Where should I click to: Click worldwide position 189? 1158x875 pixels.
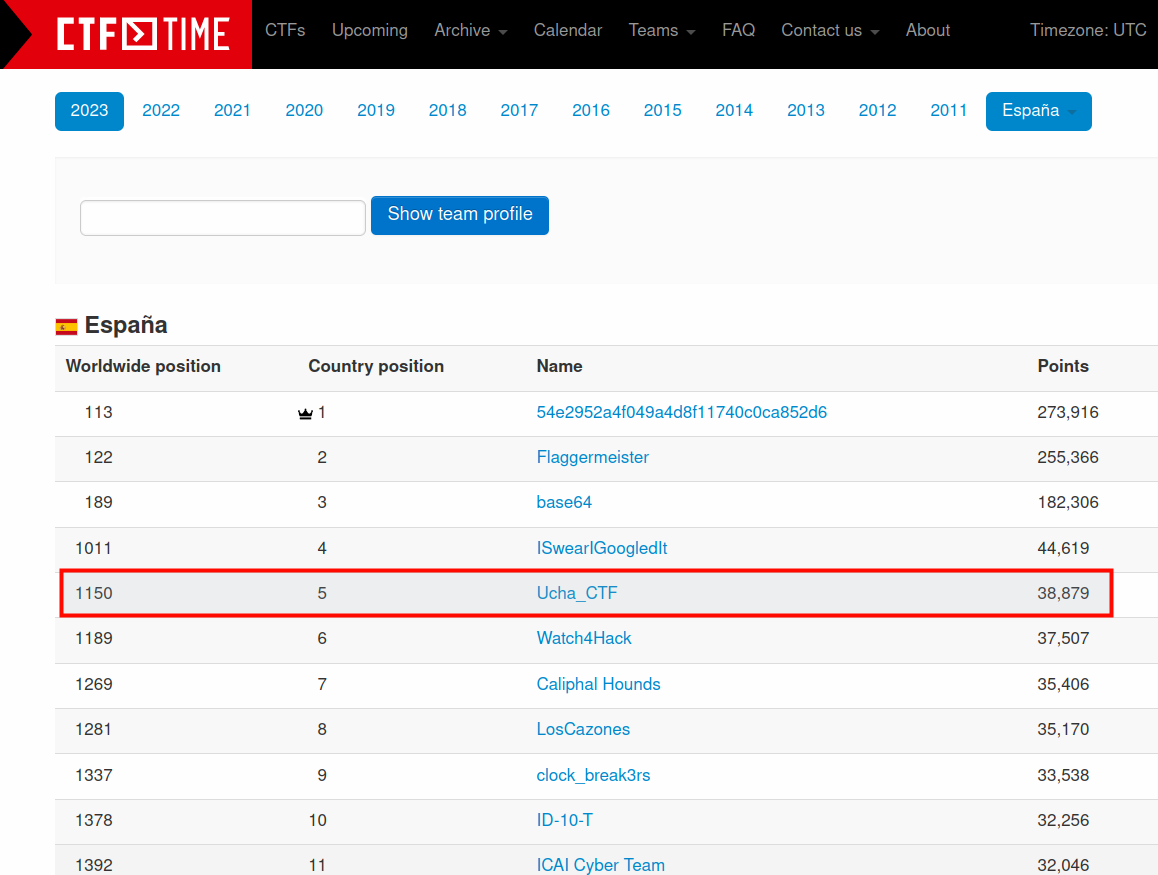point(99,503)
